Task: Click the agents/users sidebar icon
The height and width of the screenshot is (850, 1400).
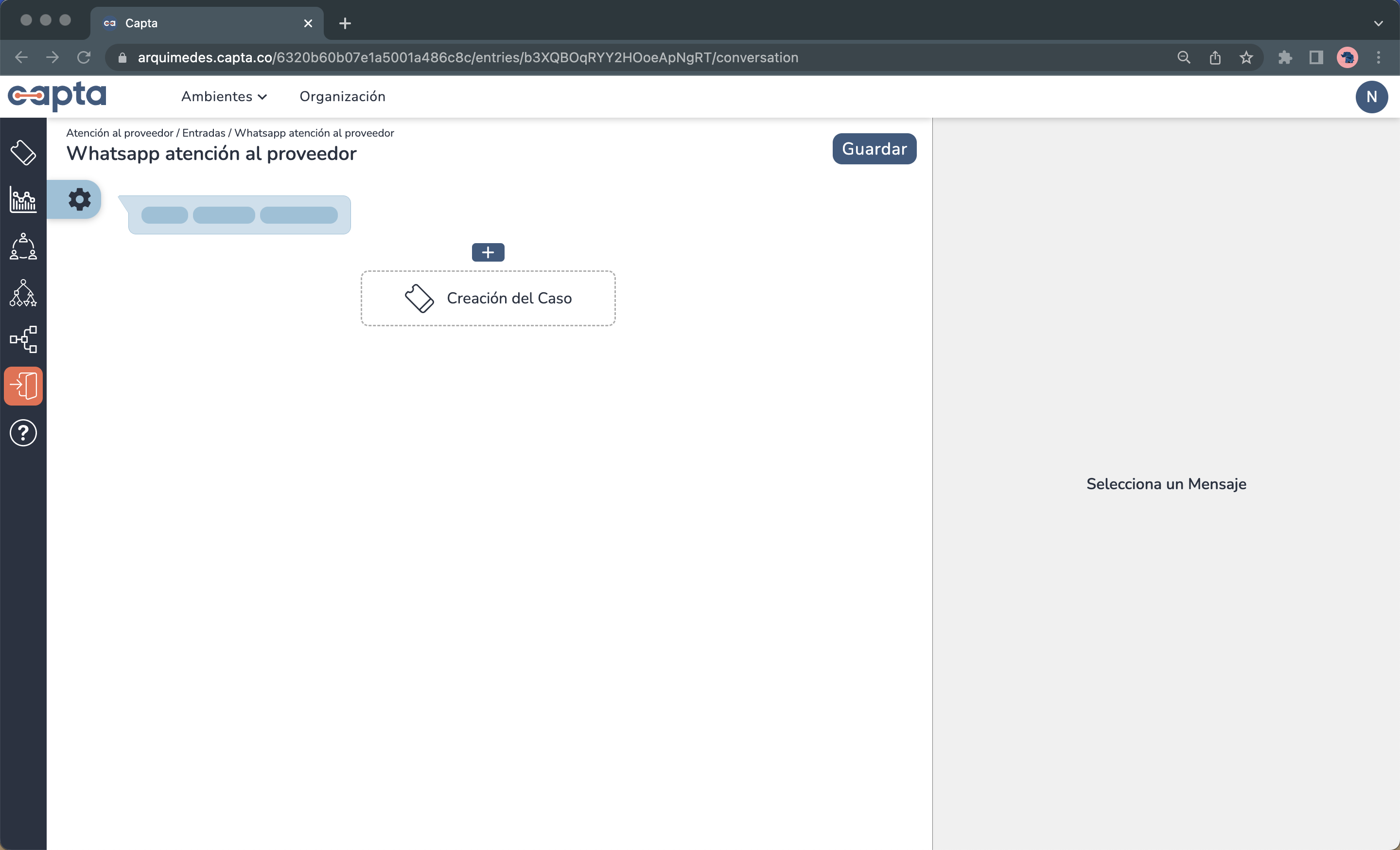Action: click(23, 247)
